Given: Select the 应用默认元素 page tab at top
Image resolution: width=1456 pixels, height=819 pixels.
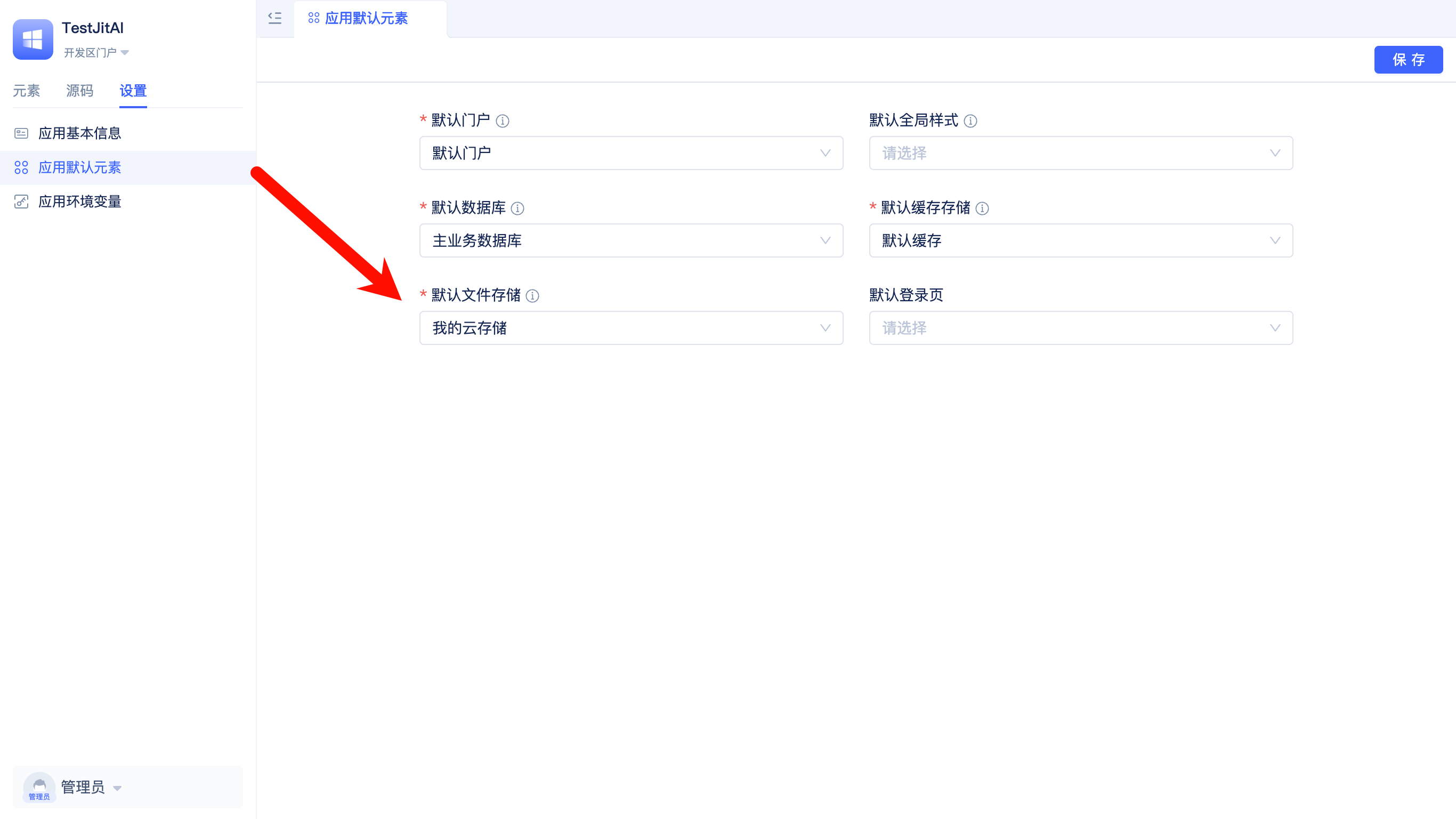Looking at the screenshot, I should pos(370,19).
